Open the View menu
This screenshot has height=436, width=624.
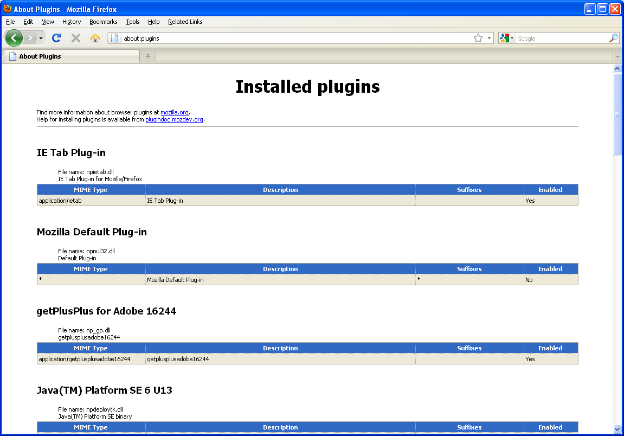point(48,22)
